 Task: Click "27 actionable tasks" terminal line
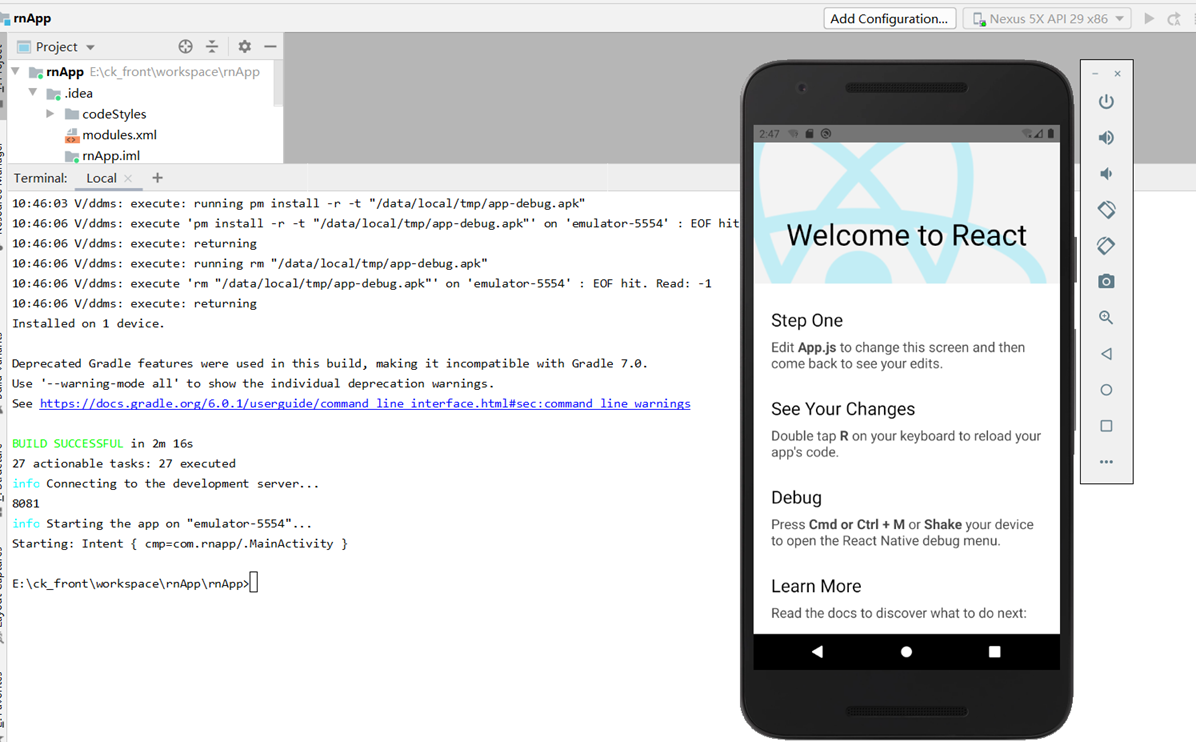pyautogui.click(x=124, y=464)
